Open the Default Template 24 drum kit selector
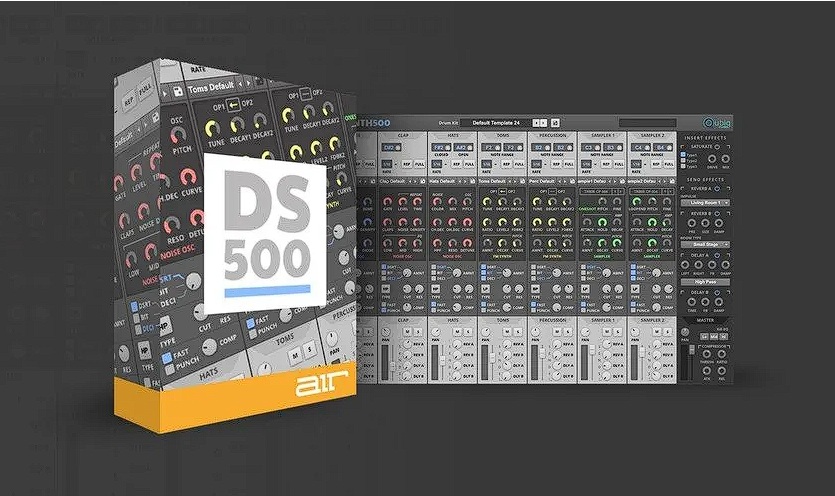This screenshot has width=835, height=496. (495, 123)
